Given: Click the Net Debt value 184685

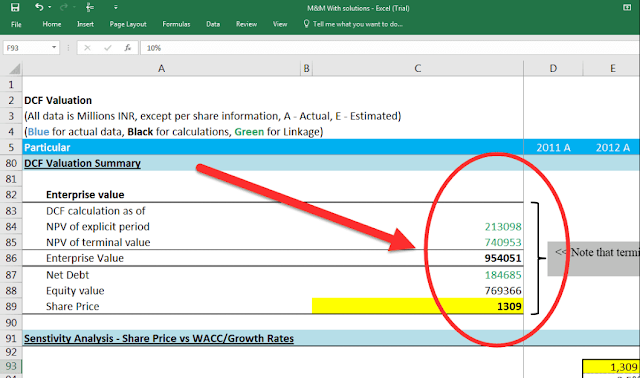Looking at the screenshot, I should pos(503,275).
